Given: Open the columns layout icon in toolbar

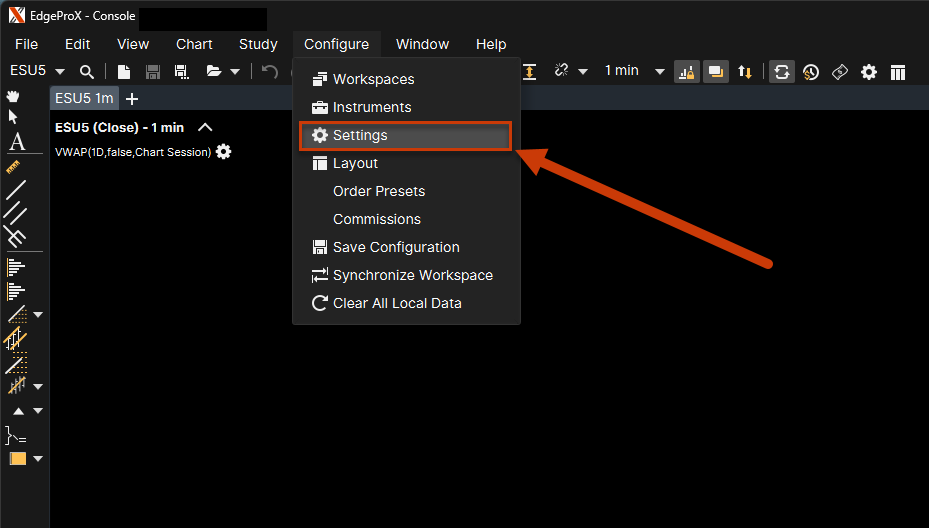Looking at the screenshot, I should click(x=898, y=72).
